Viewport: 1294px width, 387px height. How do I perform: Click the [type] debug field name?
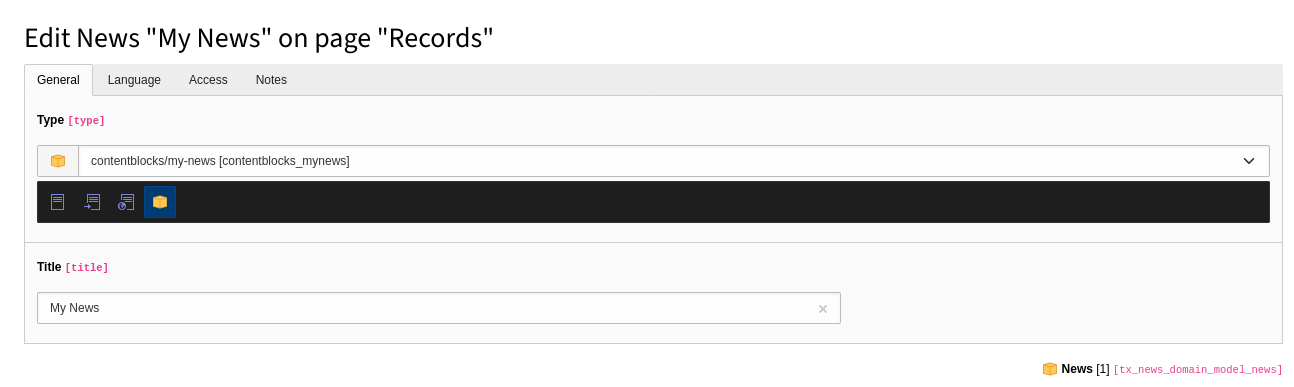coord(86,121)
